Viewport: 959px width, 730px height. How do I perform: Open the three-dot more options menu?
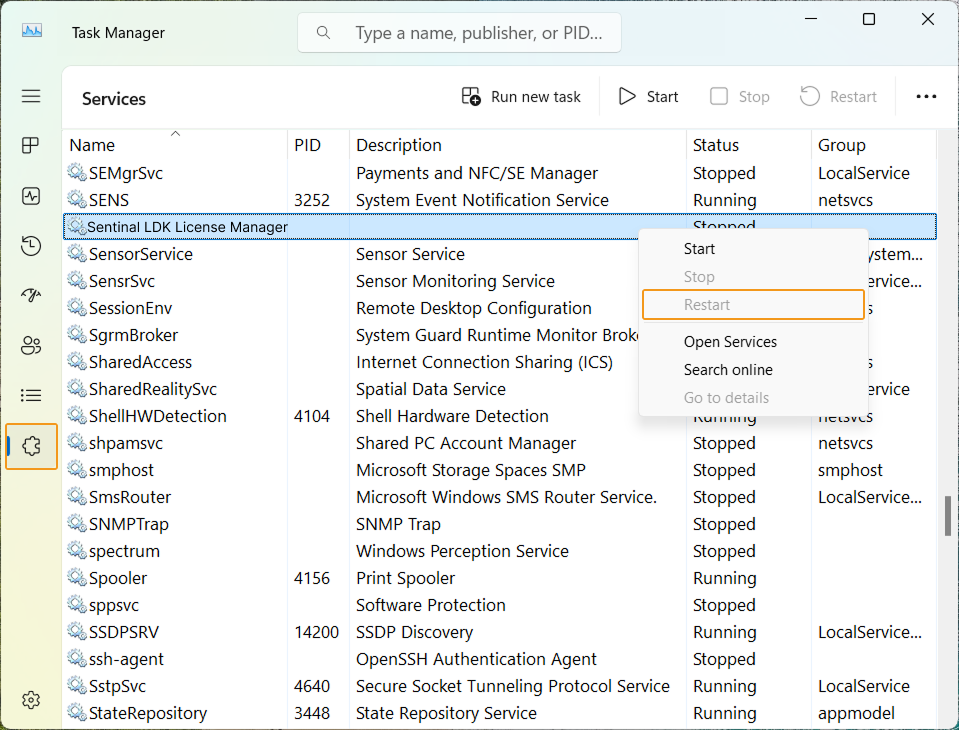(926, 97)
